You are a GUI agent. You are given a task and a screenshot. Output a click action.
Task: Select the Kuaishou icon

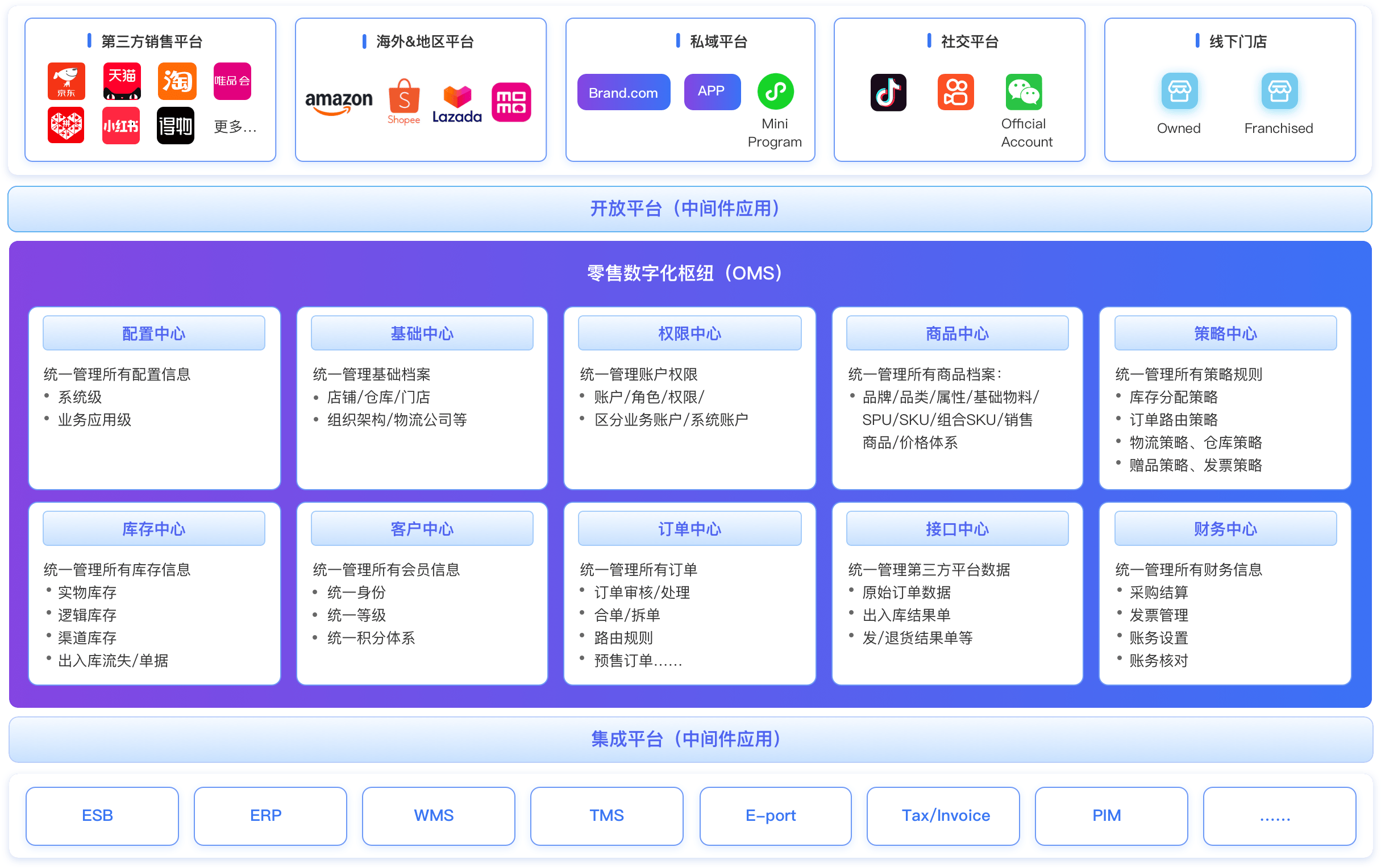(955, 91)
